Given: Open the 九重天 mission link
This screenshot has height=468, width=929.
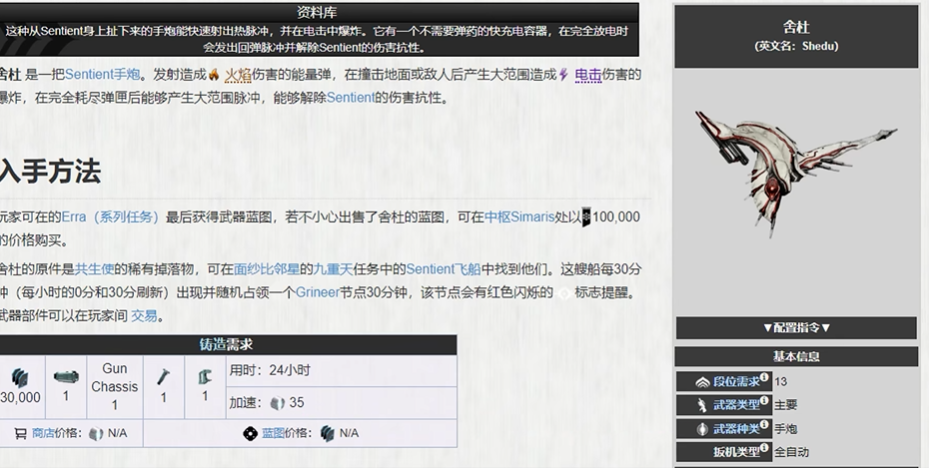Looking at the screenshot, I should click(333, 269).
